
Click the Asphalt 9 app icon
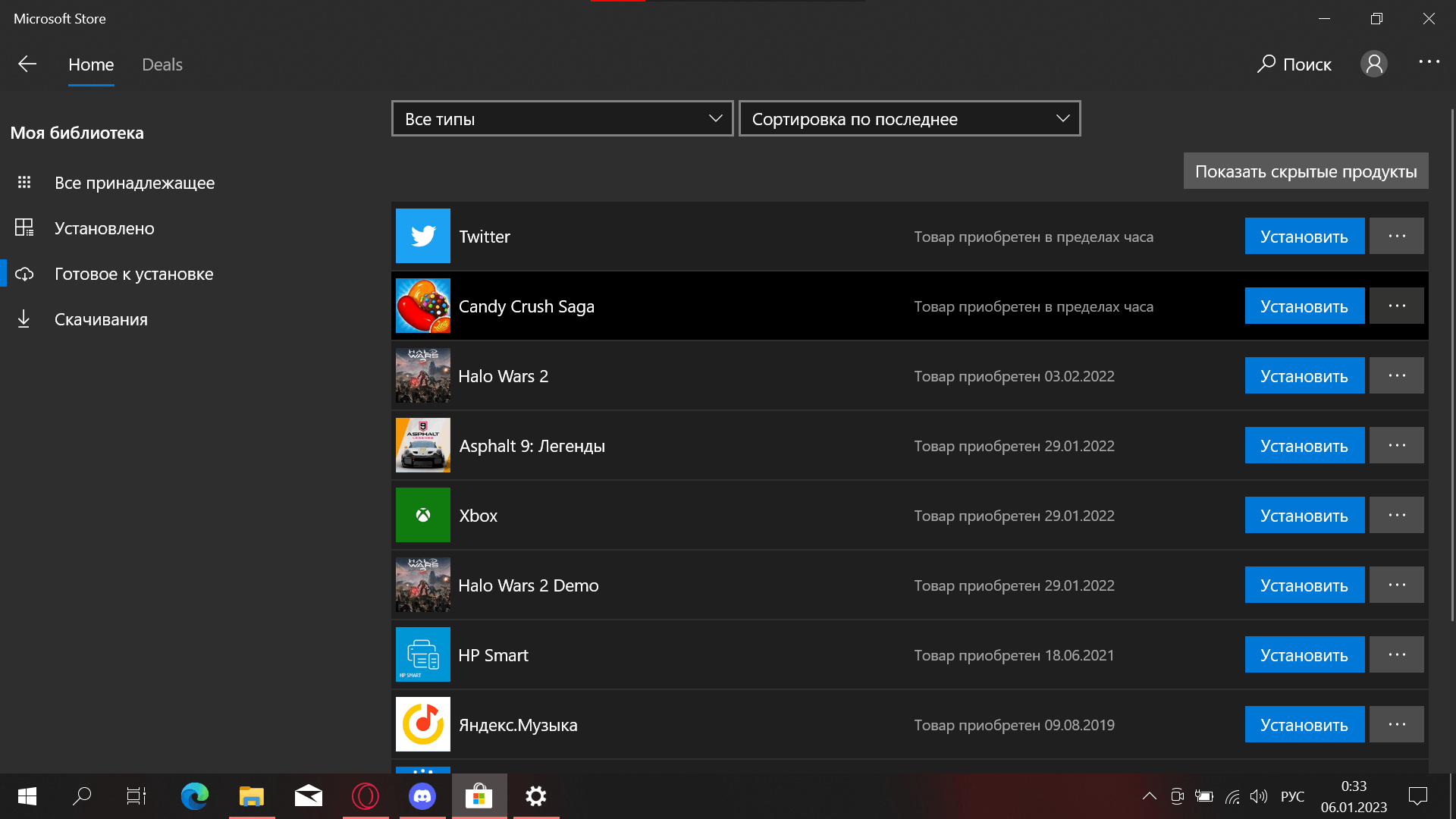tap(423, 445)
